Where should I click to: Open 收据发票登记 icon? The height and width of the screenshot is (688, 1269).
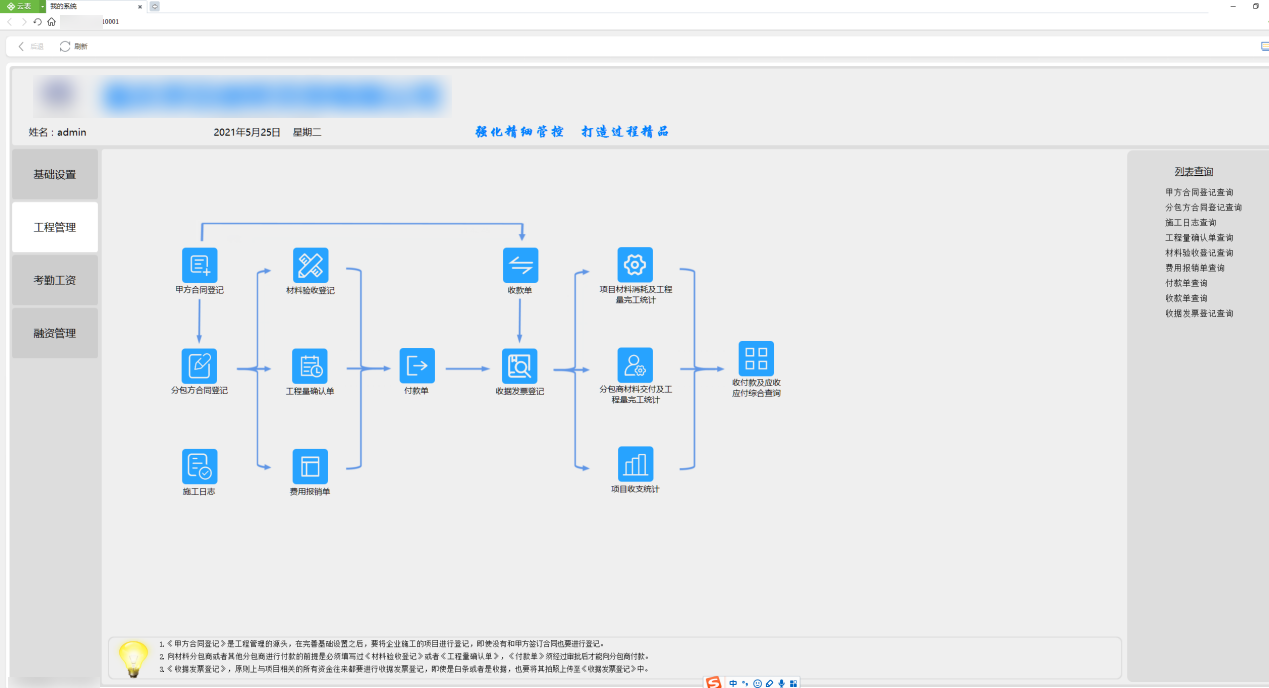[x=520, y=365]
